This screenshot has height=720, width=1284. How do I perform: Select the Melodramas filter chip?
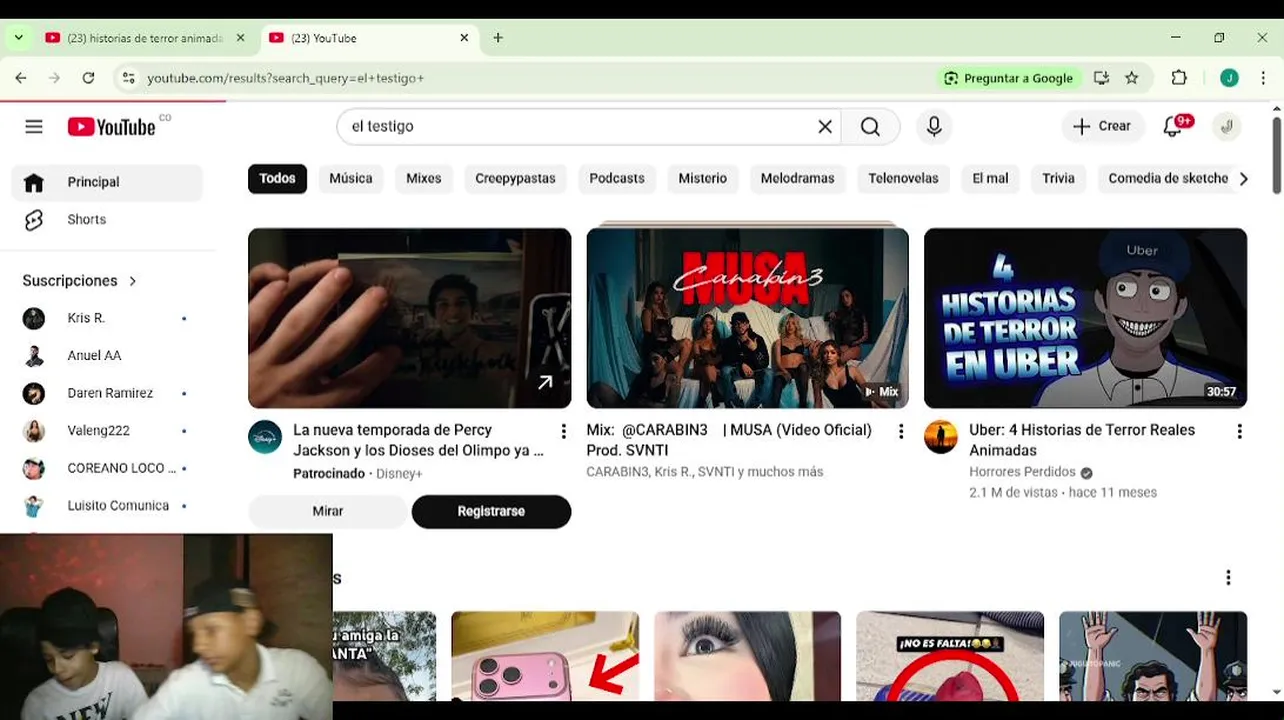[797, 179]
